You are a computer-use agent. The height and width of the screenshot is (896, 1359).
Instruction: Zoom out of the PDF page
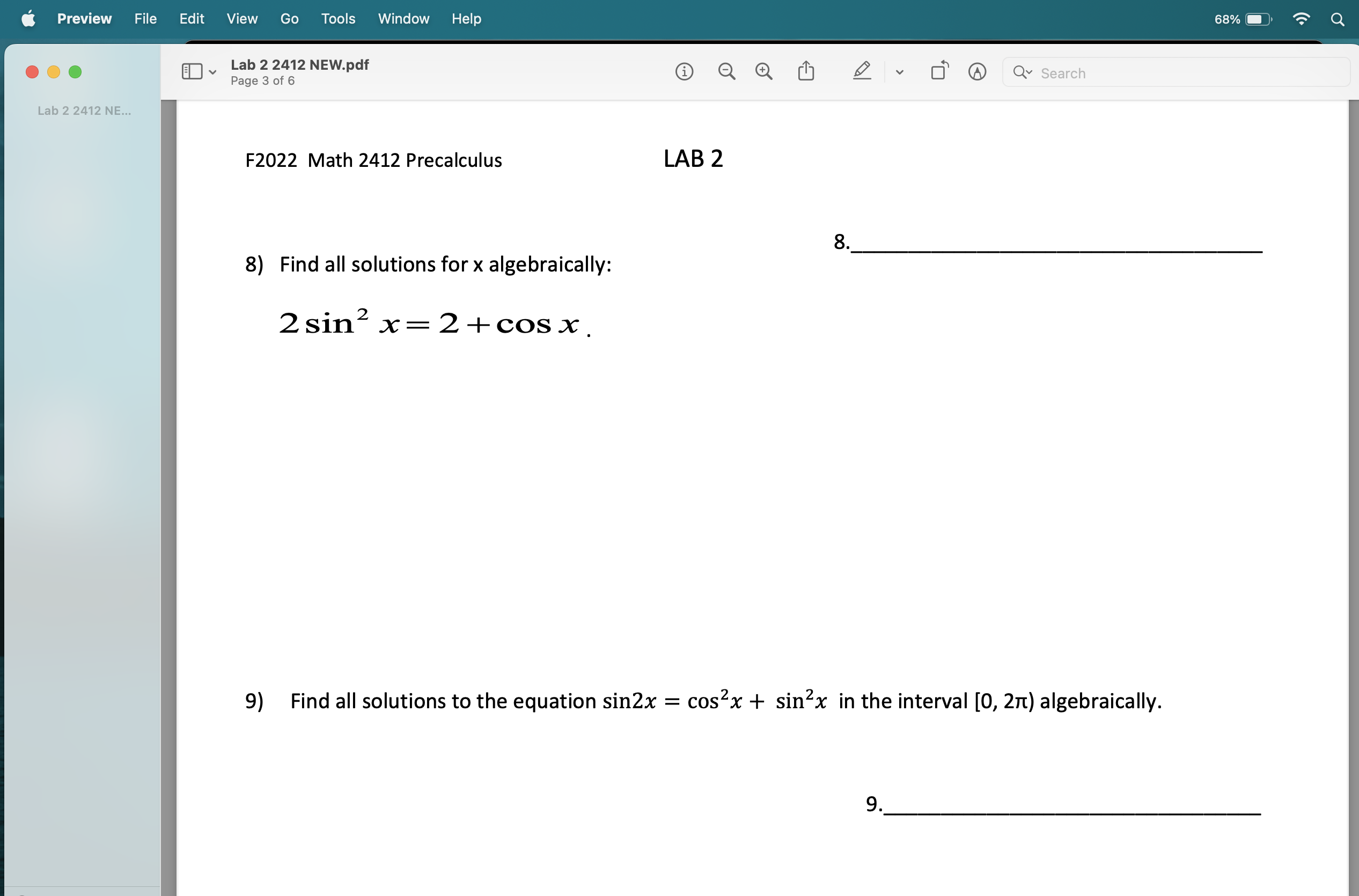[x=726, y=71]
